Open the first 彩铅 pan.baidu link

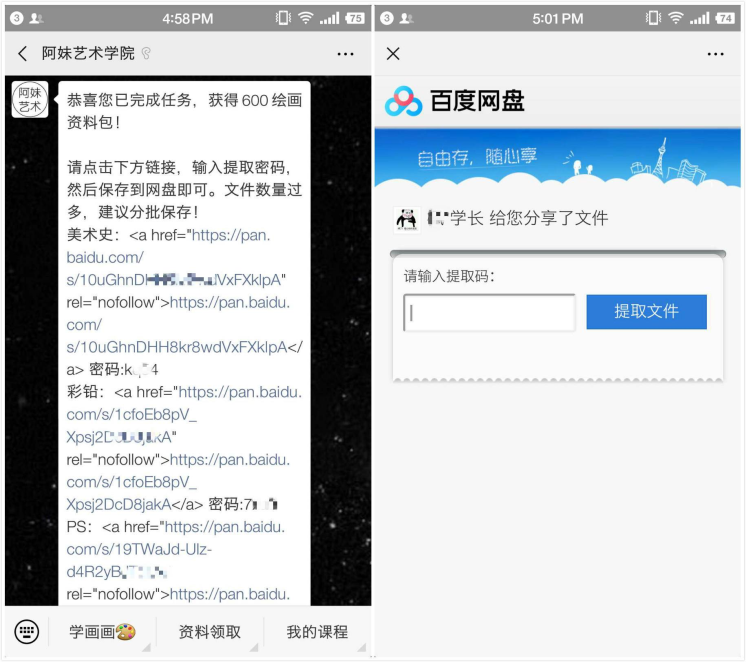tap(183, 415)
